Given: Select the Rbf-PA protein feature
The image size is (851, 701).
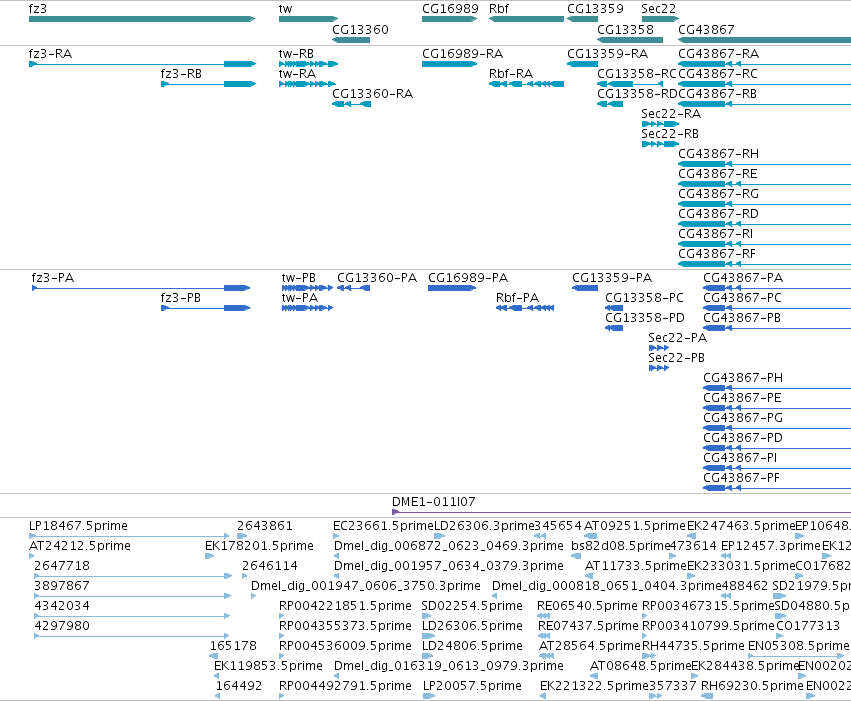Looking at the screenshot, I should (x=525, y=308).
